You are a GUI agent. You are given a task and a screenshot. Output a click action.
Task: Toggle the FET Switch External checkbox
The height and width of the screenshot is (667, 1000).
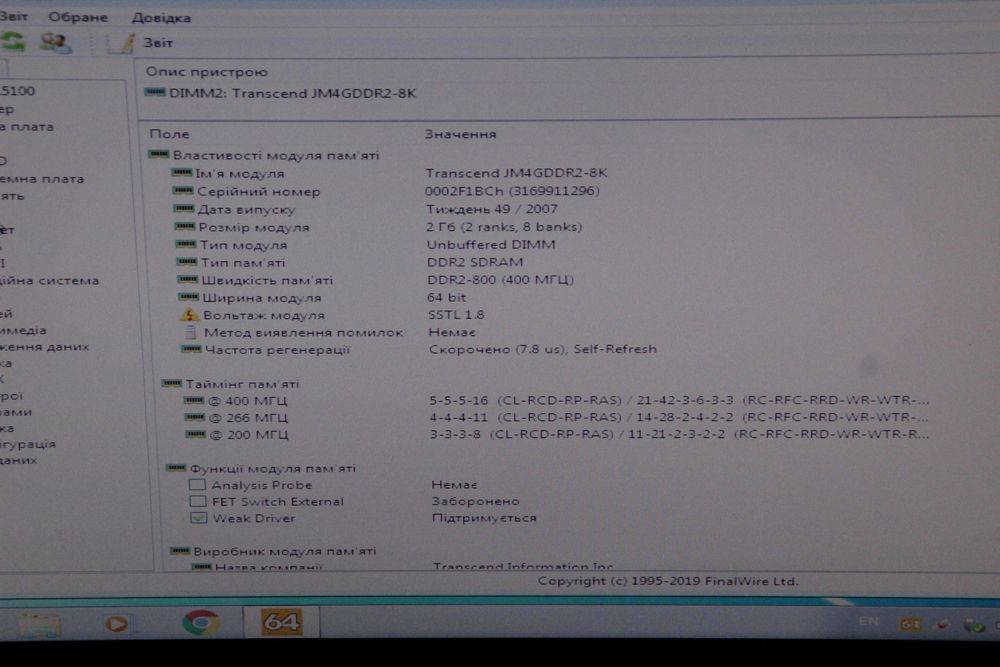(x=198, y=501)
